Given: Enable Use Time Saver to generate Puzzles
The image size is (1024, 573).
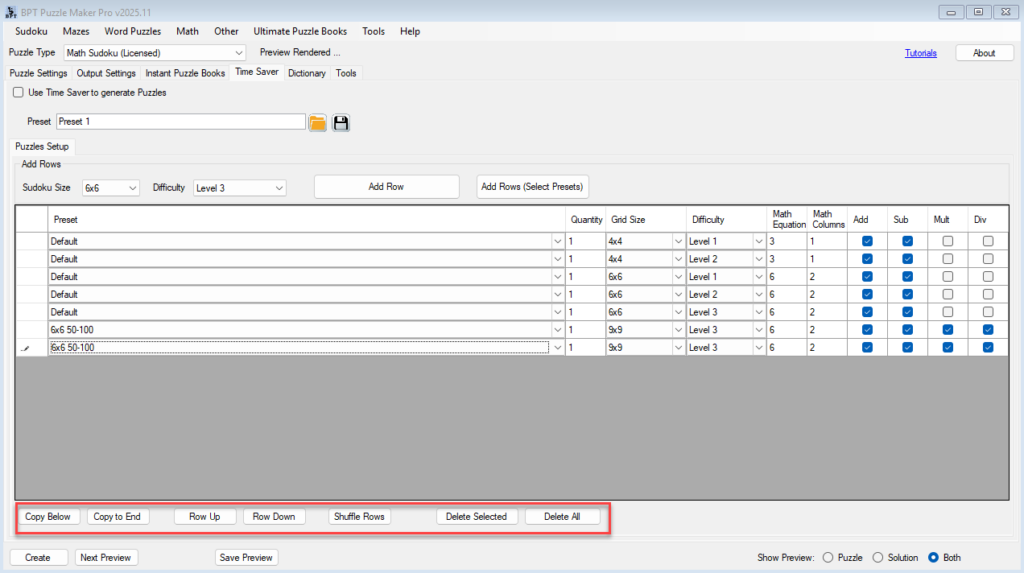Looking at the screenshot, I should tap(19, 92).
